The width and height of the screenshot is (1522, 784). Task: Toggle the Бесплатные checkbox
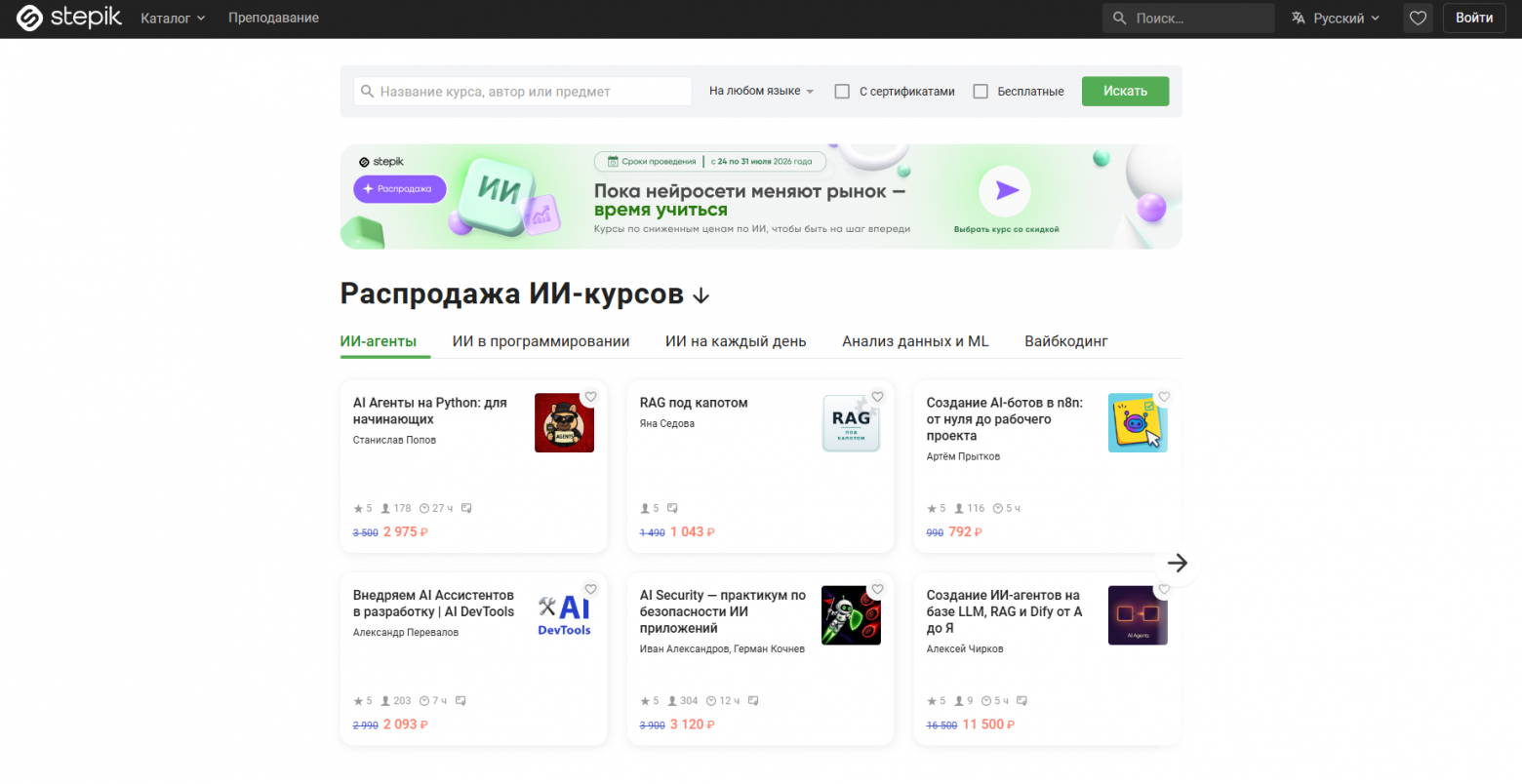click(x=981, y=92)
